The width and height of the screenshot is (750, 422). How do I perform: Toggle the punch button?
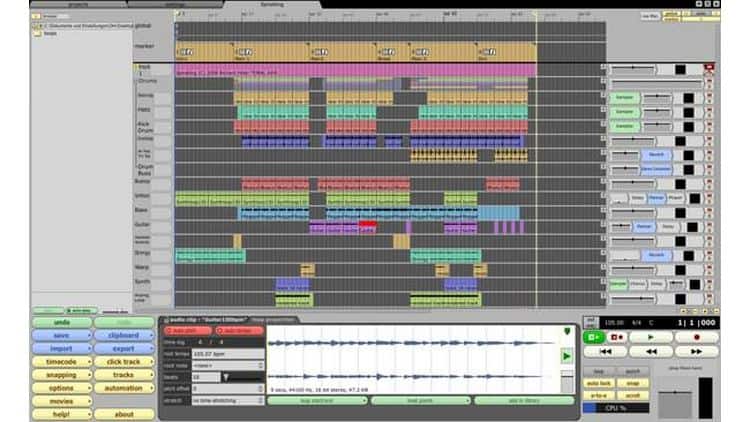(x=632, y=371)
